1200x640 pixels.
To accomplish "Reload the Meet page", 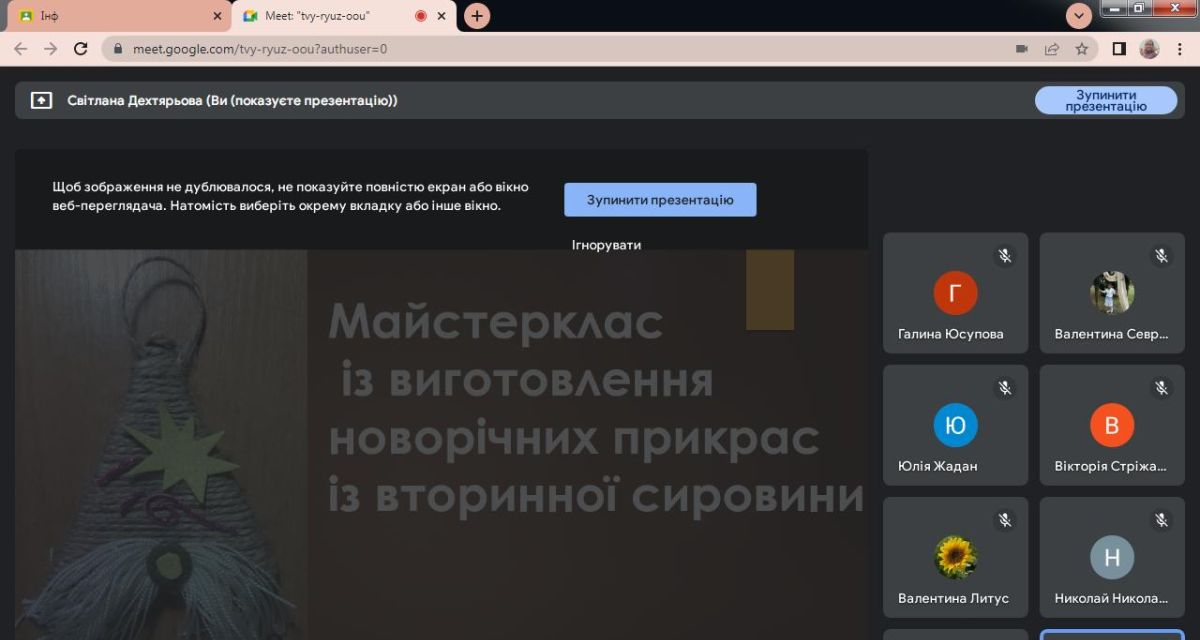I will [x=81, y=49].
